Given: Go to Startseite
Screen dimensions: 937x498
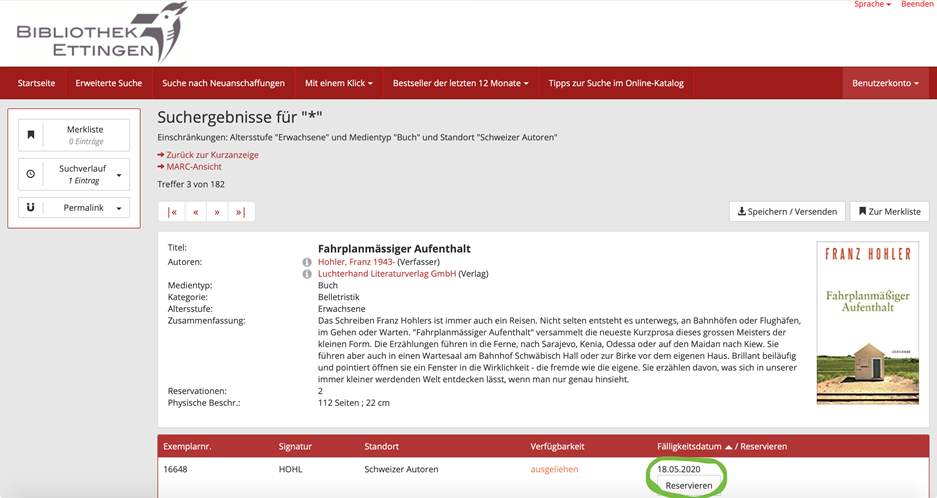Looking at the screenshot, I should tap(37, 83).
